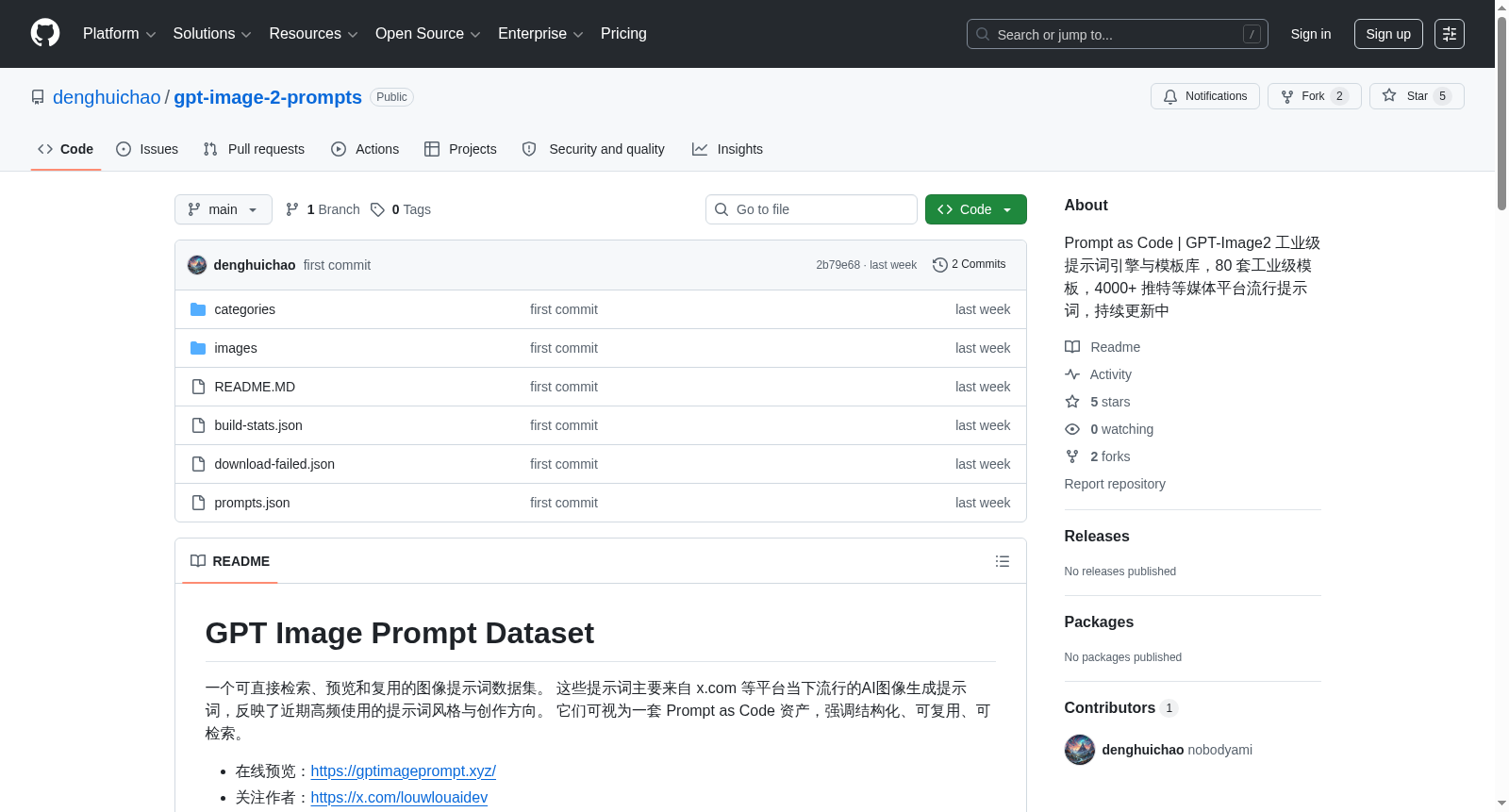Switch to the Projects tab
This screenshot has height=812, width=1509.
[x=460, y=149]
